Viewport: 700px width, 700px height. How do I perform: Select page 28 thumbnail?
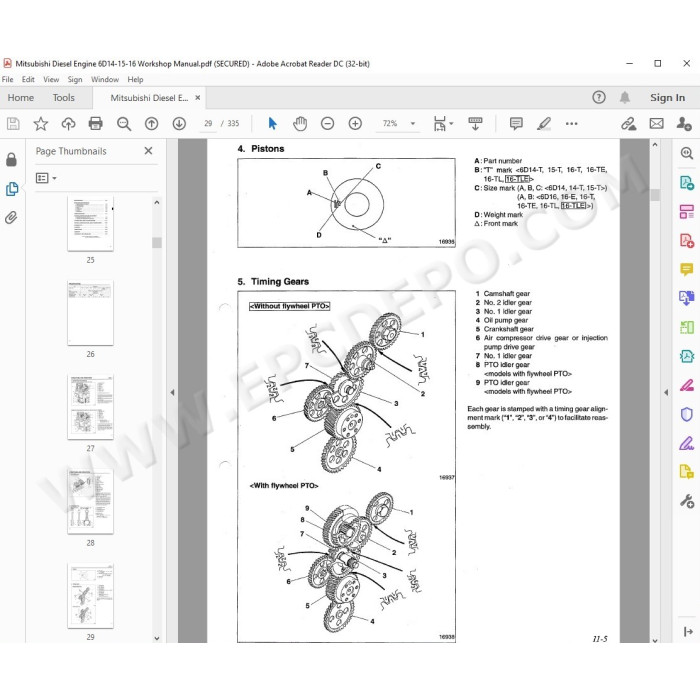91,501
